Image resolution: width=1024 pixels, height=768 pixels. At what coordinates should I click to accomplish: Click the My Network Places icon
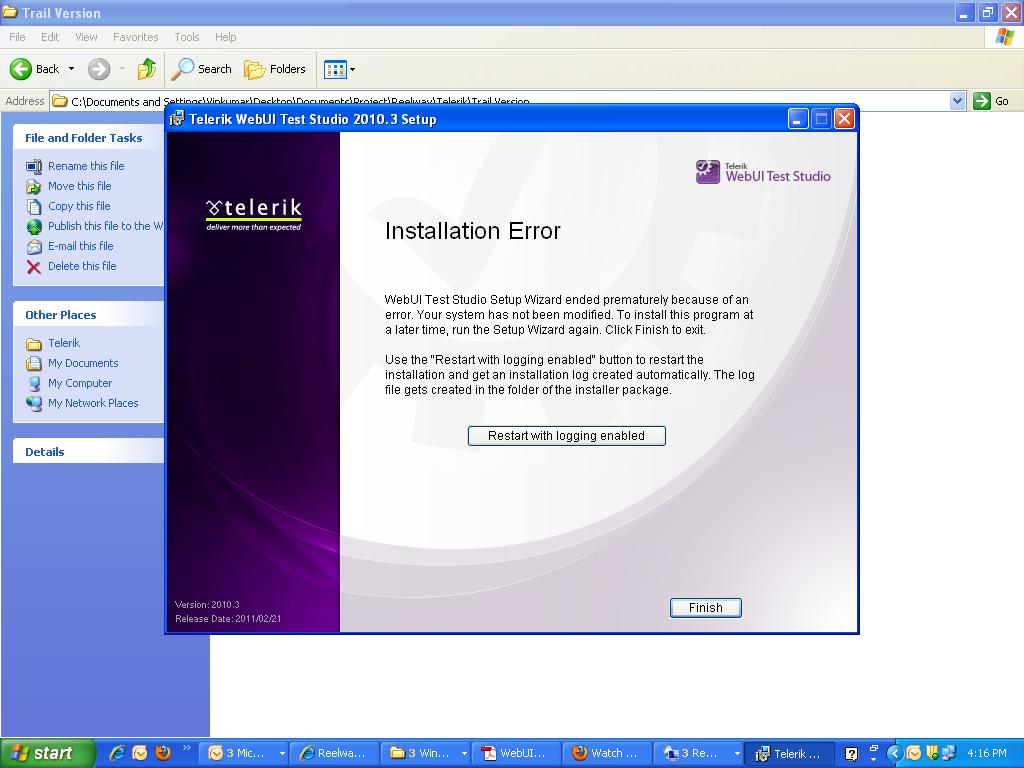point(34,404)
